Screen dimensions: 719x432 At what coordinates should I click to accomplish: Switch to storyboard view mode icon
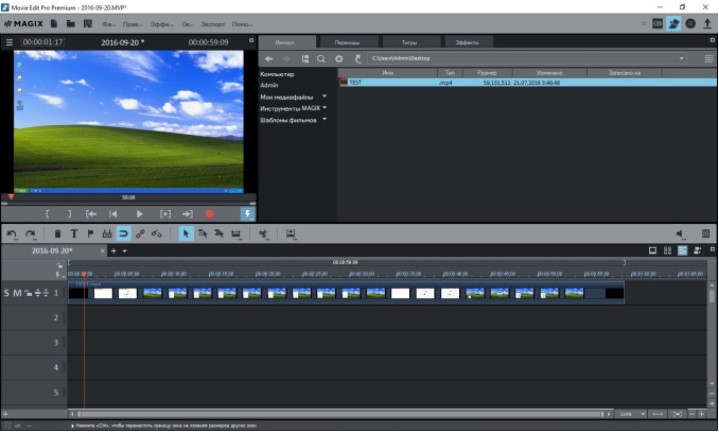point(653,250)
